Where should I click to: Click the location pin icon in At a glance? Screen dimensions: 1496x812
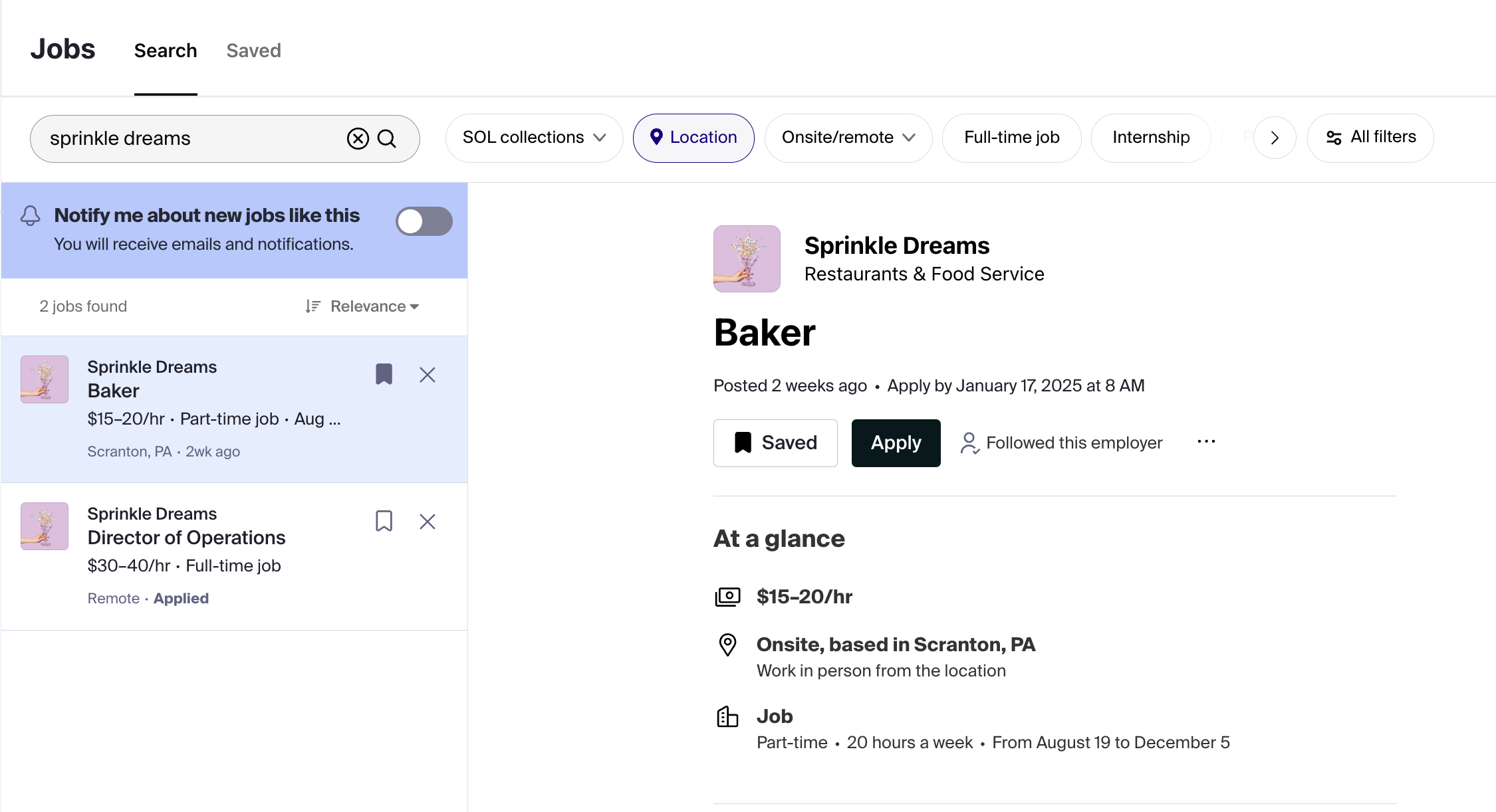[x=727, y=645]
